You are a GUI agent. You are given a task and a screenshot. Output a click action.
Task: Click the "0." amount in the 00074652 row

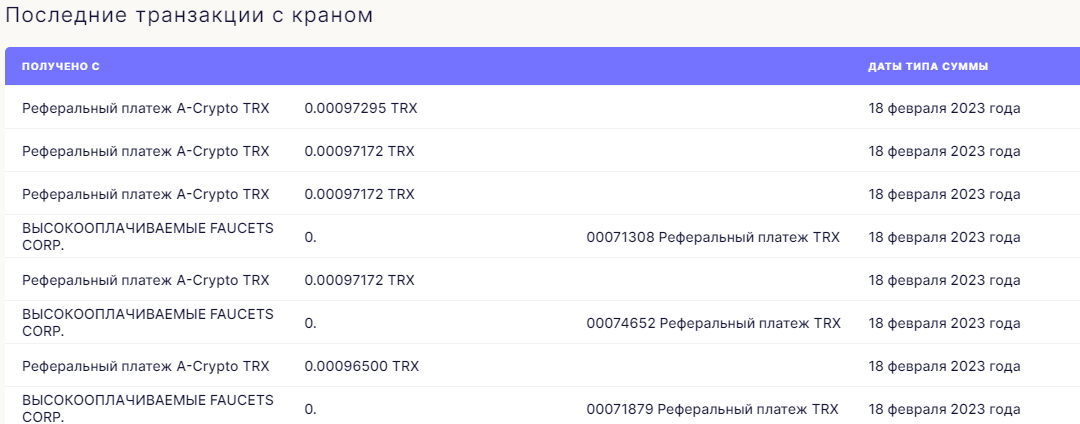pyautogui.click(x=310, y=323)
